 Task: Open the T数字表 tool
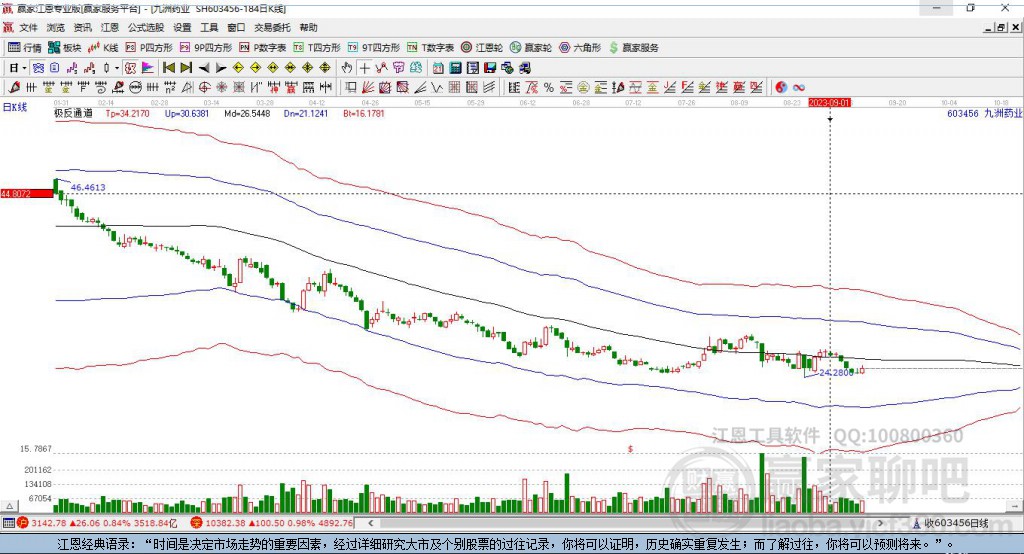[x=430, y=48]
